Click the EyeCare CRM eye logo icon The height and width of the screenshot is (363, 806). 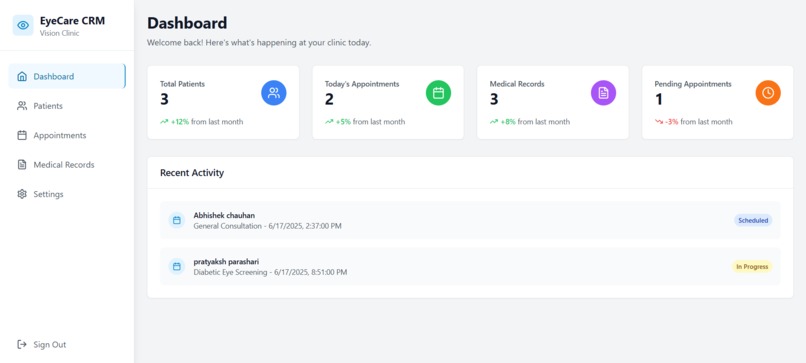point(23,25)
